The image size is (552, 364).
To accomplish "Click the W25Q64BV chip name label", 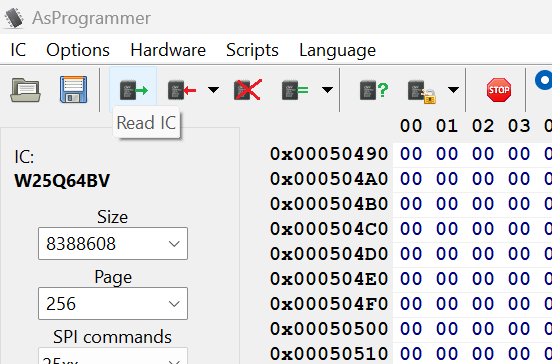I will tap(62, 181).
